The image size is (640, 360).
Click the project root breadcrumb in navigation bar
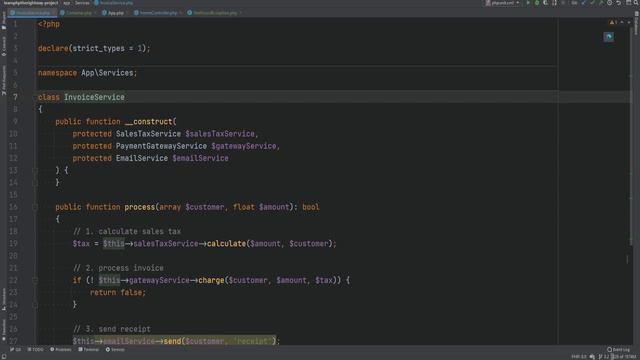[31, 3]
